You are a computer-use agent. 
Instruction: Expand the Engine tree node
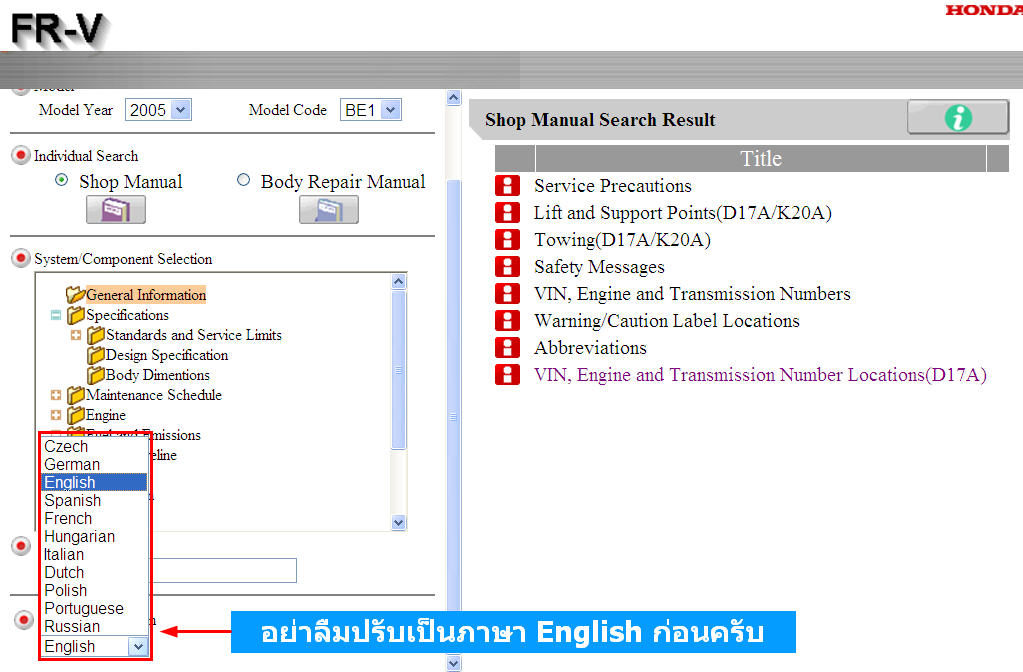tap(56, 415)
